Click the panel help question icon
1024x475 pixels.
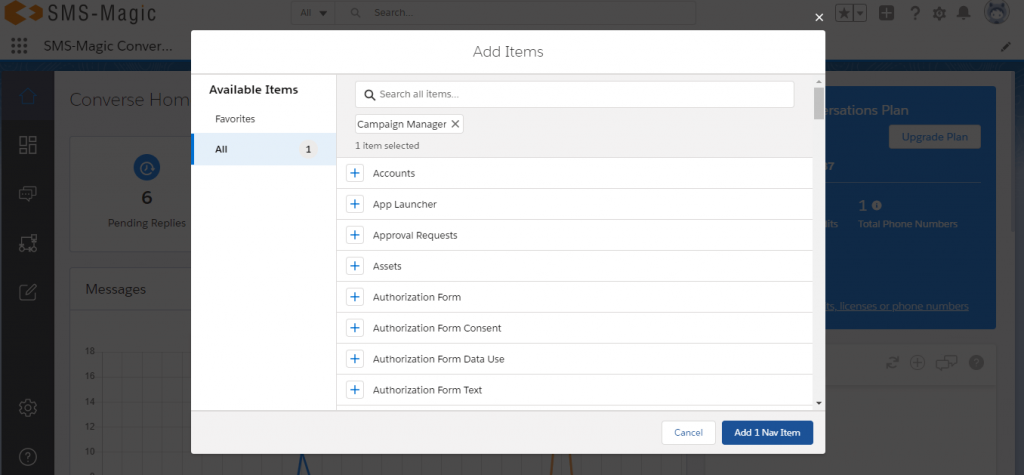pyautogui.click(x=976, y=363)
